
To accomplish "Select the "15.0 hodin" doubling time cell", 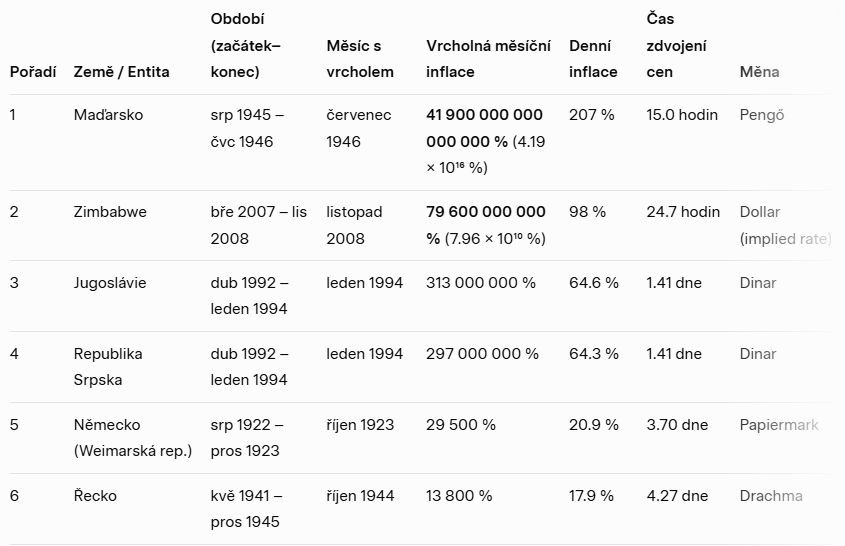I will click(x=682, y=115).
